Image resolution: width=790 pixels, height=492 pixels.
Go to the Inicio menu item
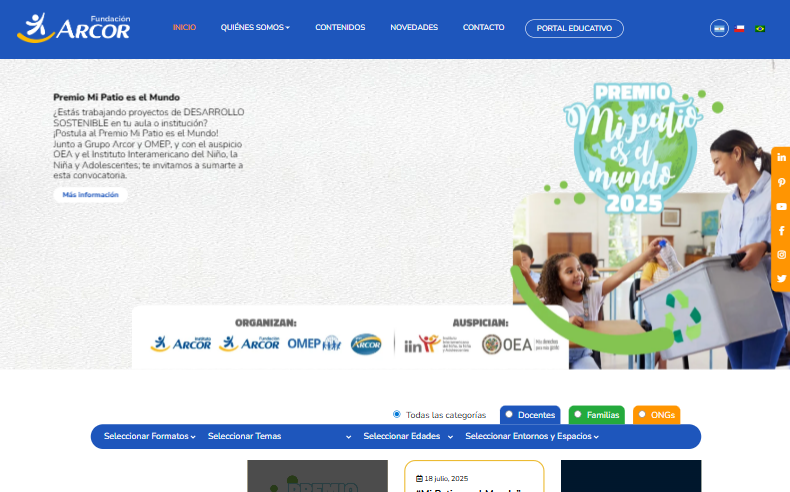(184, 27)
